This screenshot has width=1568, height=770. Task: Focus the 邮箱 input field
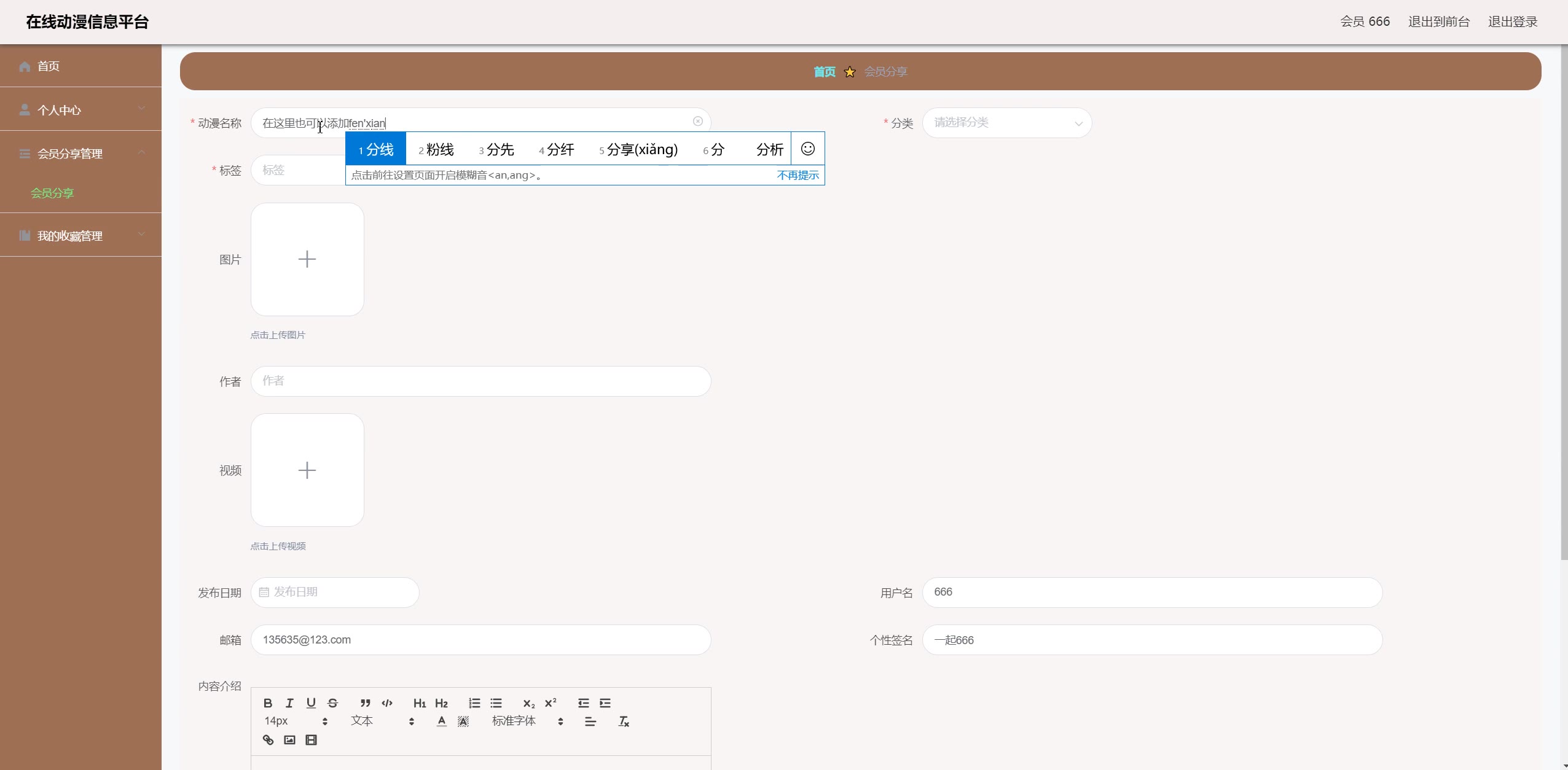[x=480, y=640]
